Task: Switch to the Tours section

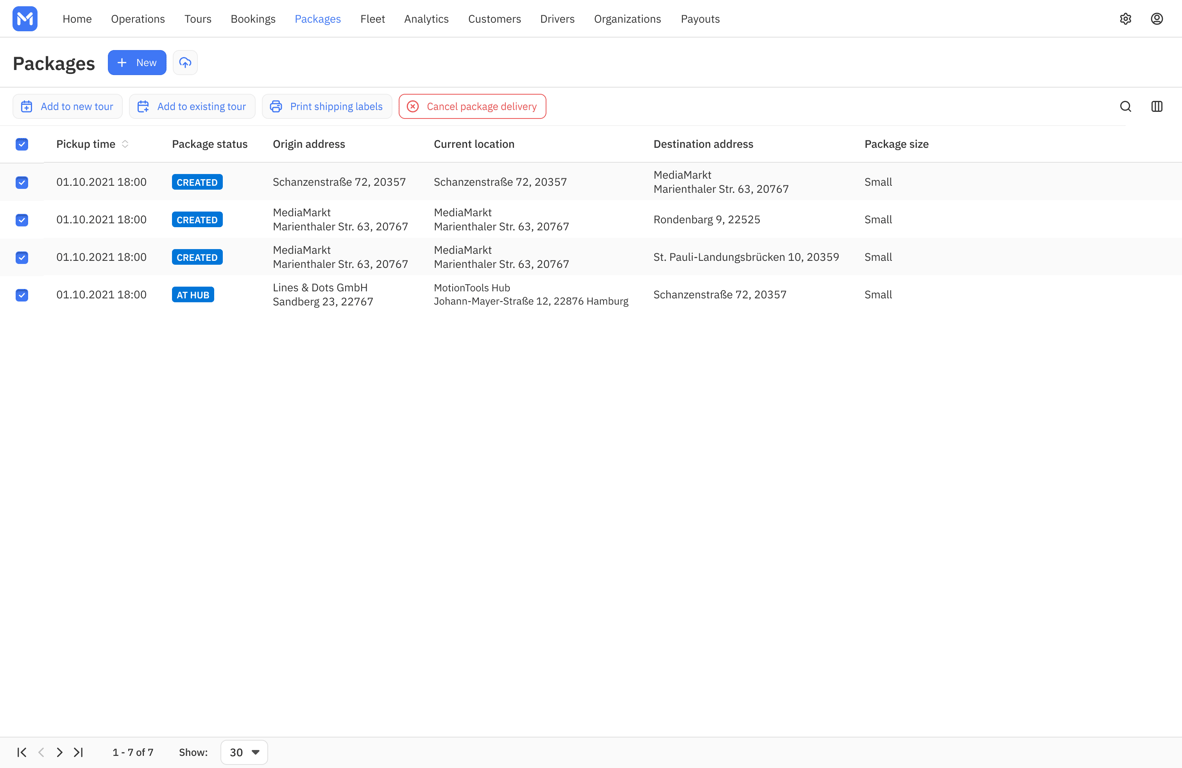Action: (x=198, y=19)
